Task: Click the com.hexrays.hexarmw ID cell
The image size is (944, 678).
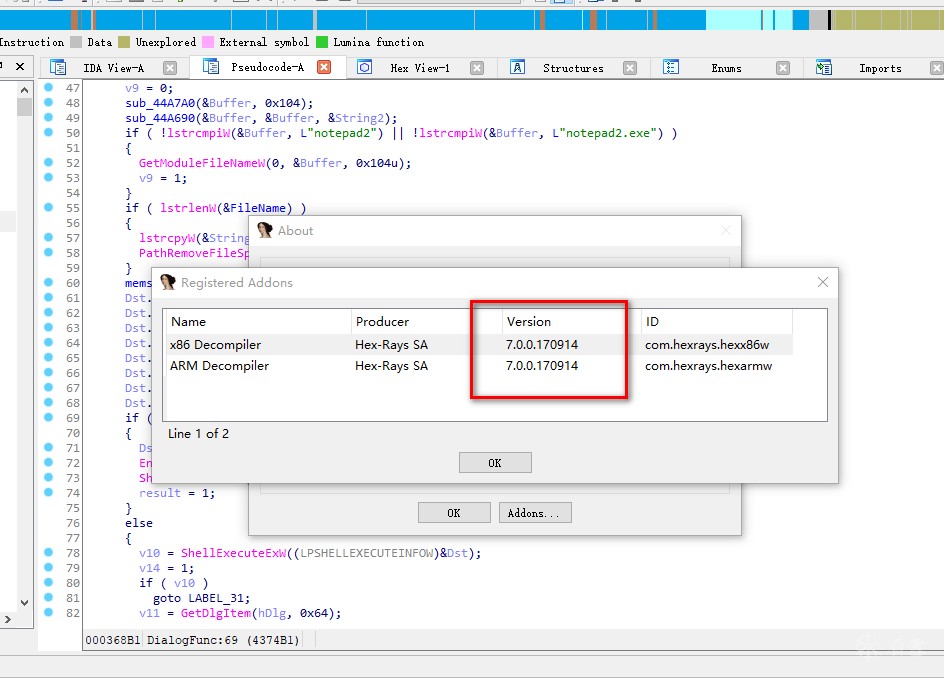Action: click(x=708, y=365)
